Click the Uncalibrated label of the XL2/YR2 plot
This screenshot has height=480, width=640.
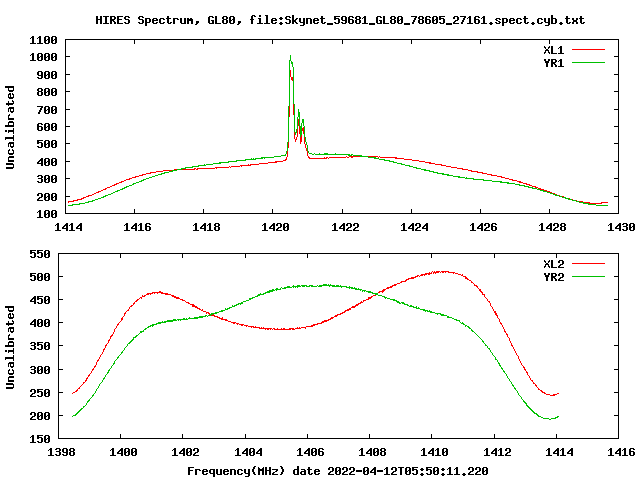10,347
